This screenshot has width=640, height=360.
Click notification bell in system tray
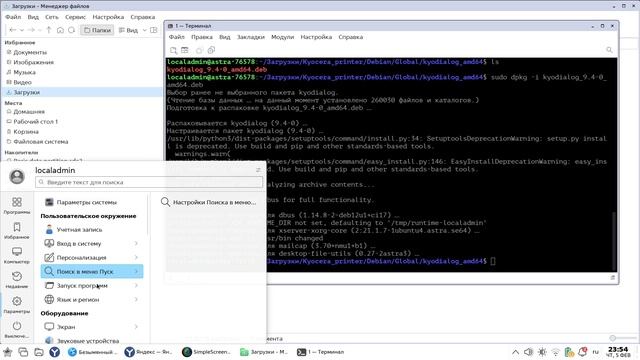tap(583, 351)
